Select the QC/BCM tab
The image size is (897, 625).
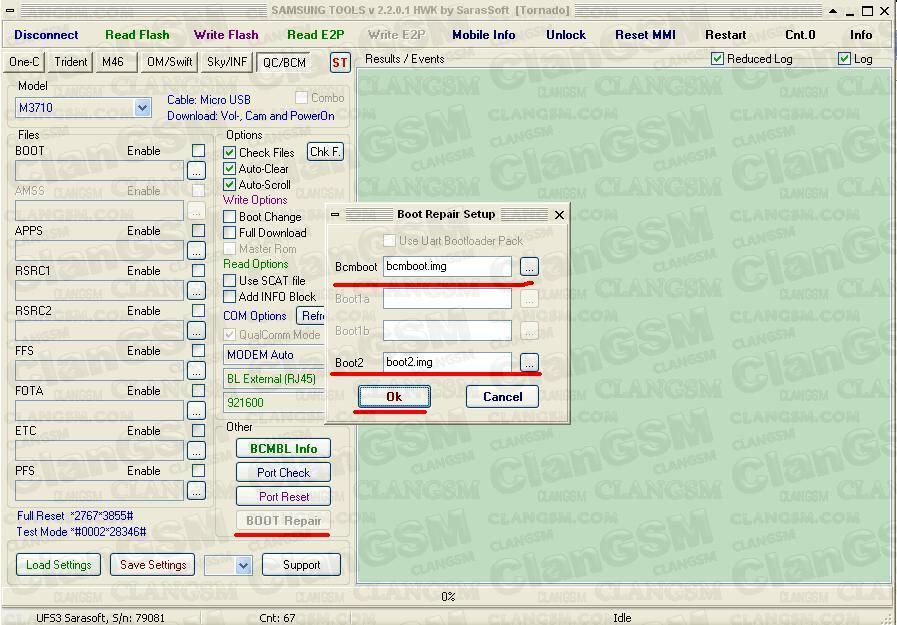point(284,62)
